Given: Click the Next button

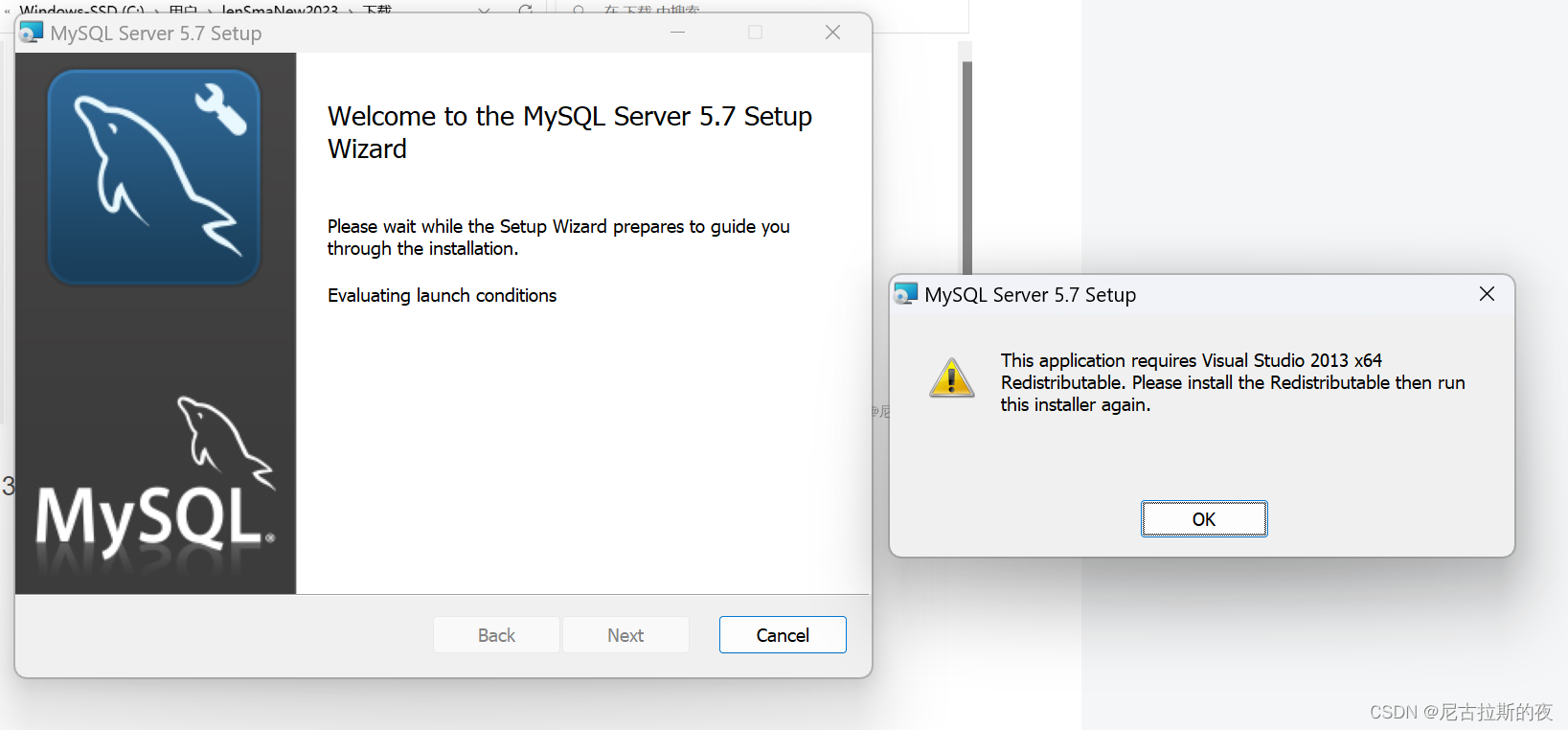Looking at the screenshot, I should tap(625, 634).
